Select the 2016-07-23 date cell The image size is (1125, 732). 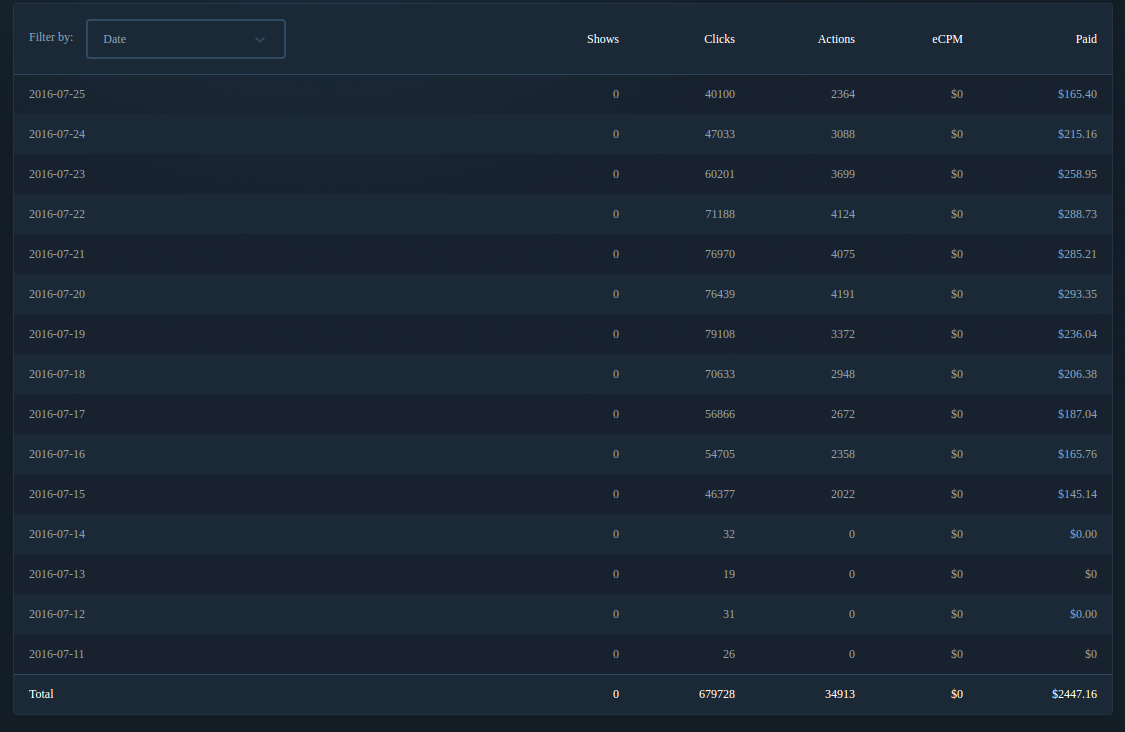(x=57, y=174)
